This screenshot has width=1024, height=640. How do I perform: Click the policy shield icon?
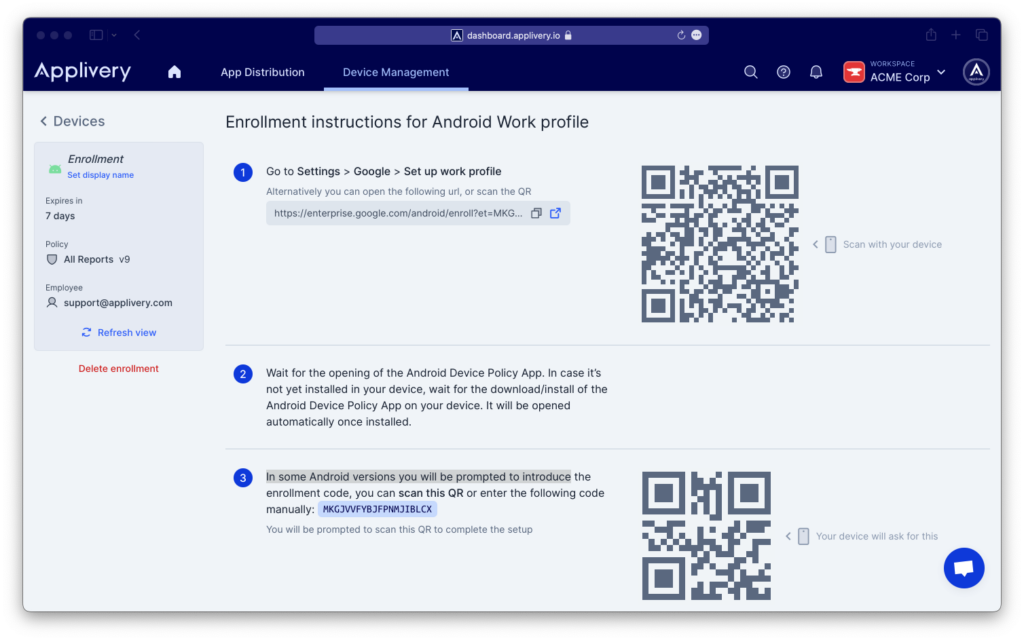pyautogui.click(x=52, y=259)
